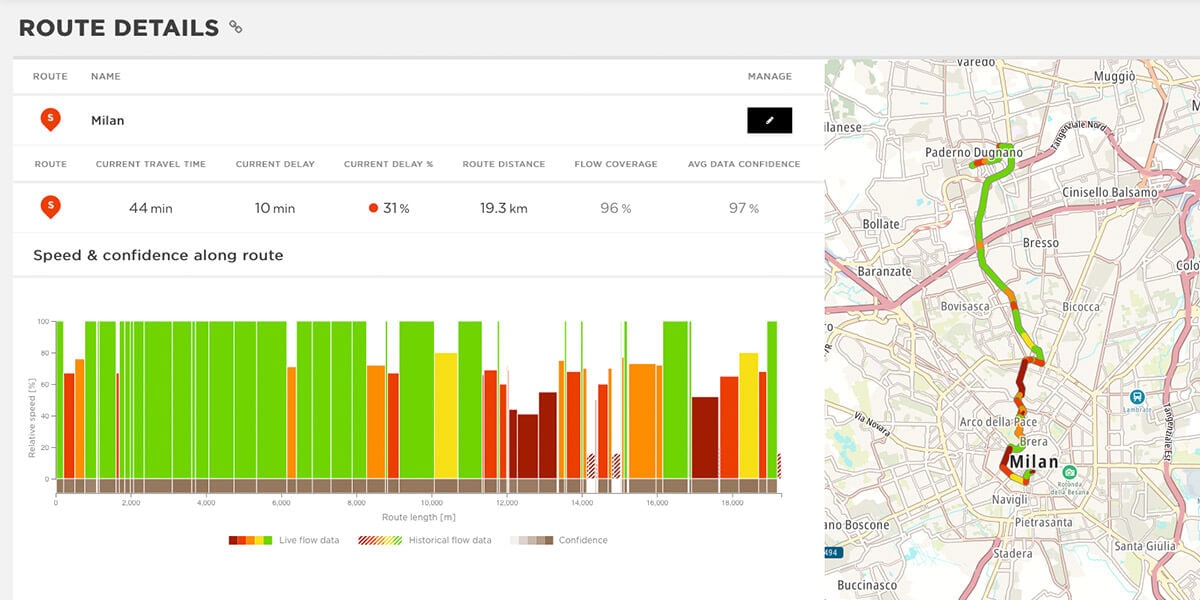The height and width of the screenshot is (600, 1200).
Task: Click the ROUTE DISTANCE column header
Action: (503, 164)
